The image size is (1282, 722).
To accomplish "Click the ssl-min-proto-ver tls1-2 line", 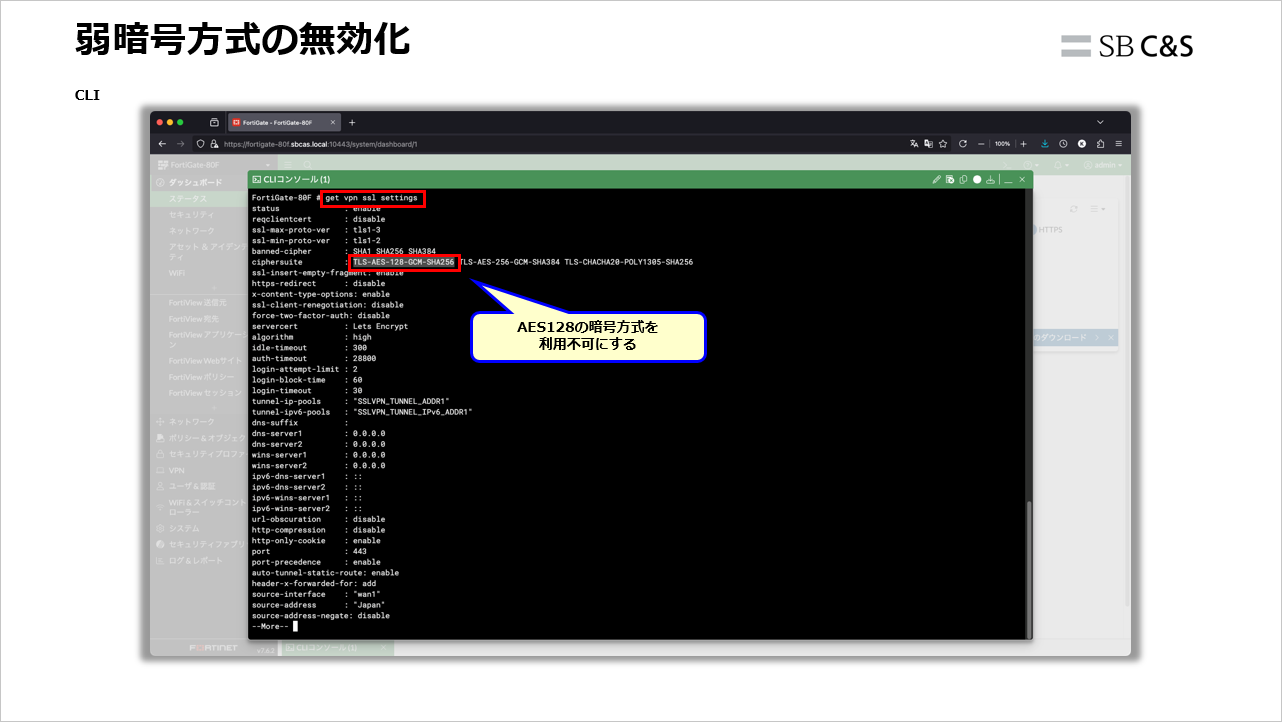I will pos(318,241).
